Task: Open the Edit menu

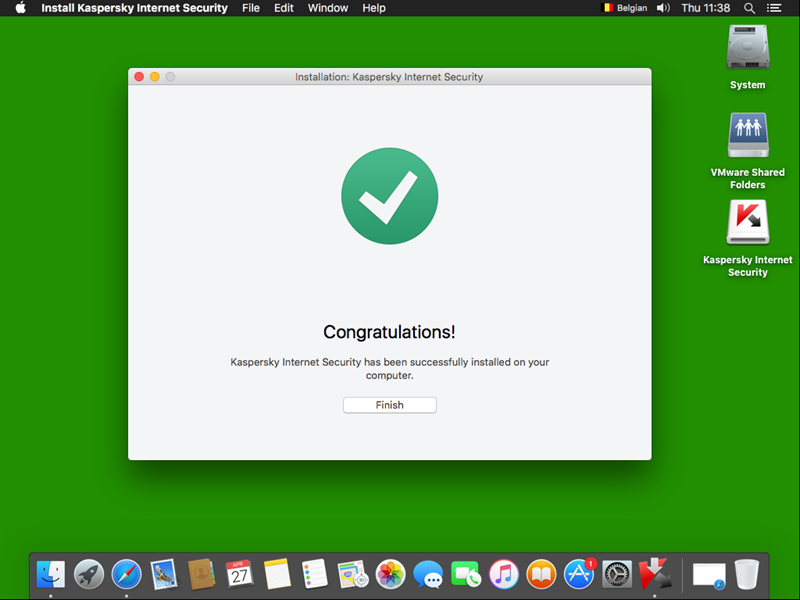Action: [284, 8]
